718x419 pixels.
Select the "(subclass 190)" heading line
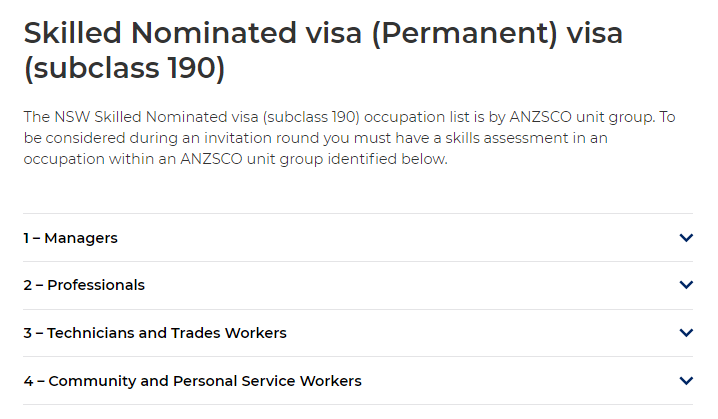pyautogui.click(x=125, y=68)
